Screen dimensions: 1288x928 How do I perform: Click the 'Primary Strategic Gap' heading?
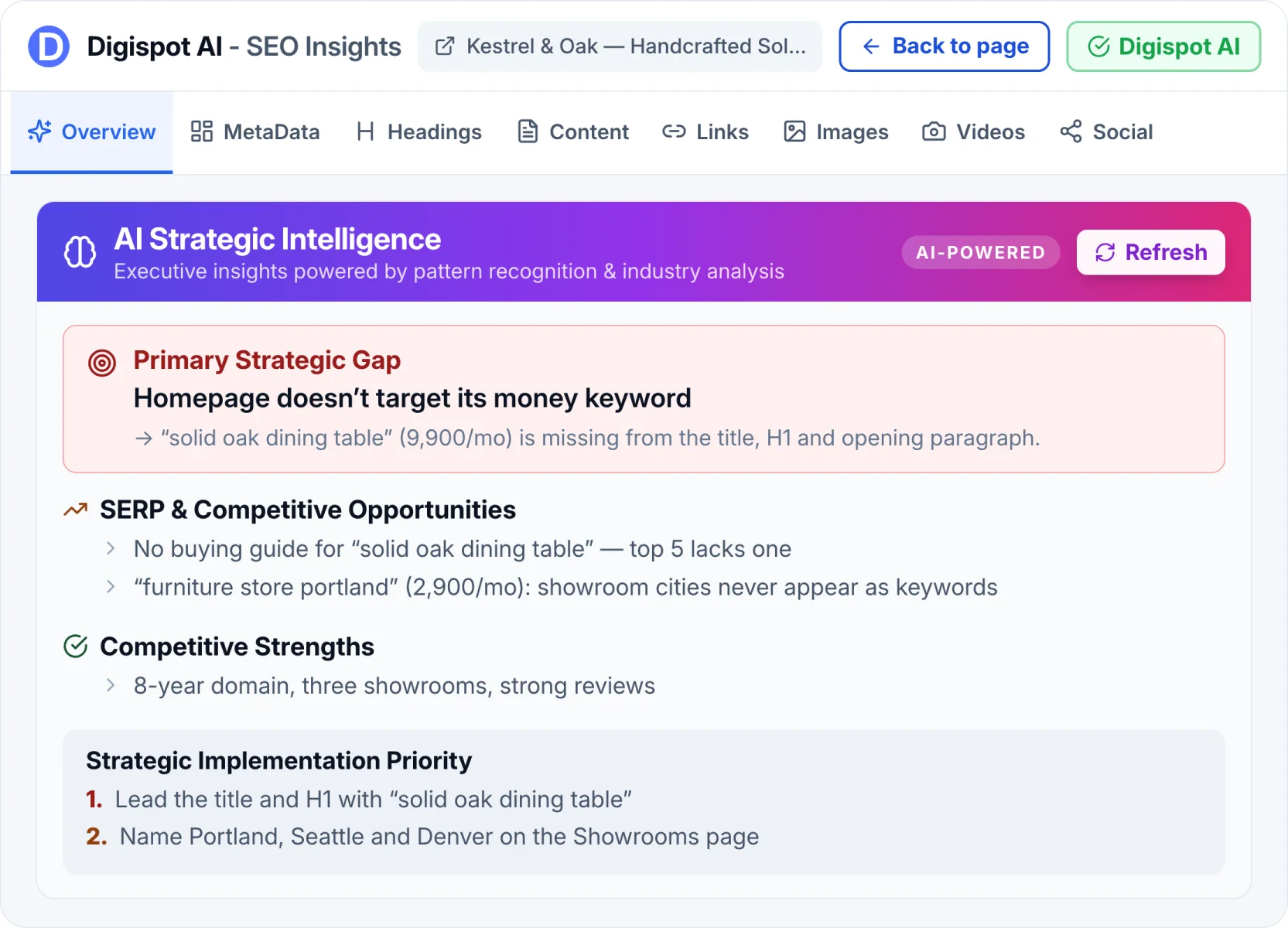click(267, 360)
